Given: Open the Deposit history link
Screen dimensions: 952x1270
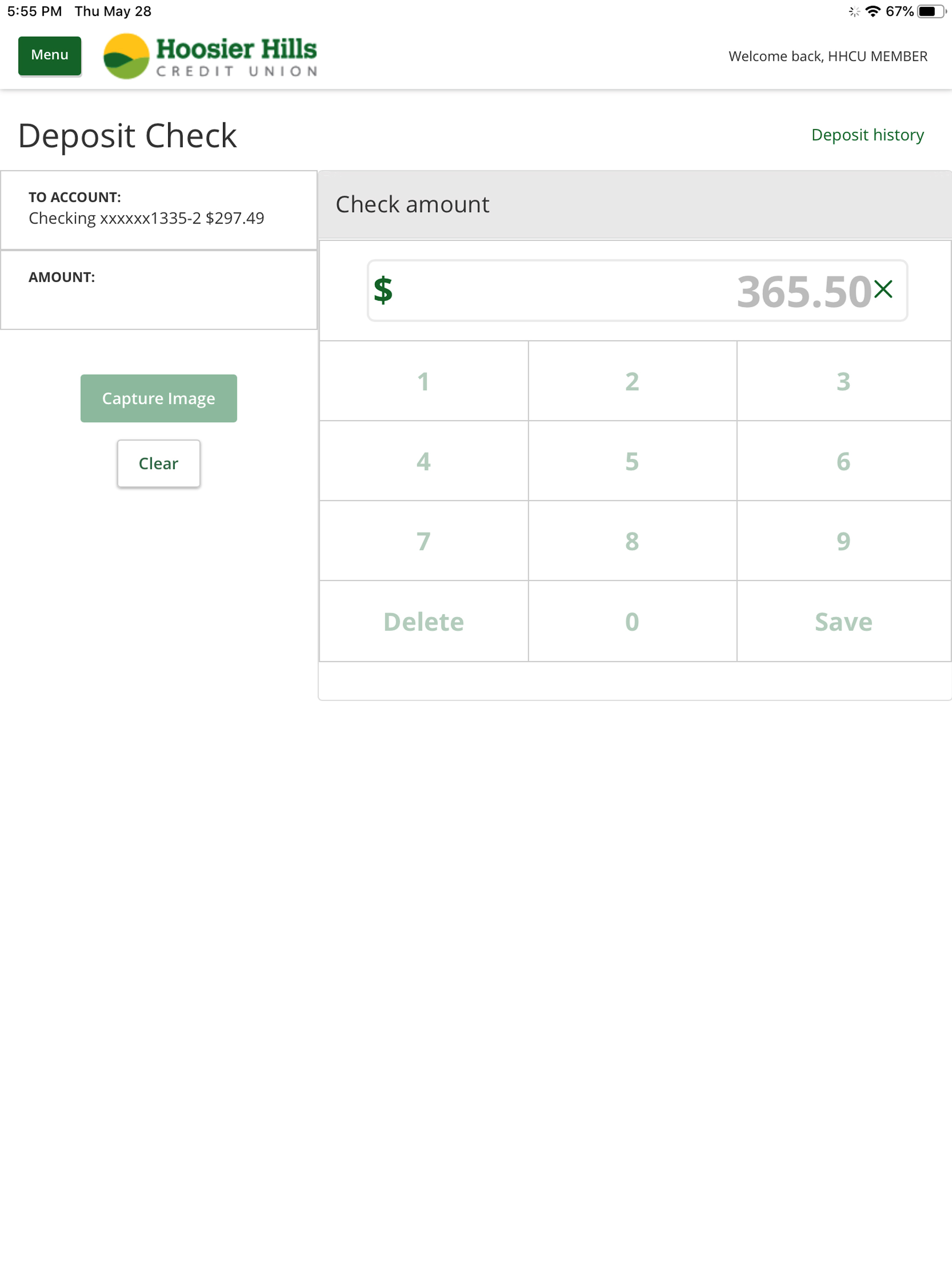Looking at the screenshot, I should (867, 135).
